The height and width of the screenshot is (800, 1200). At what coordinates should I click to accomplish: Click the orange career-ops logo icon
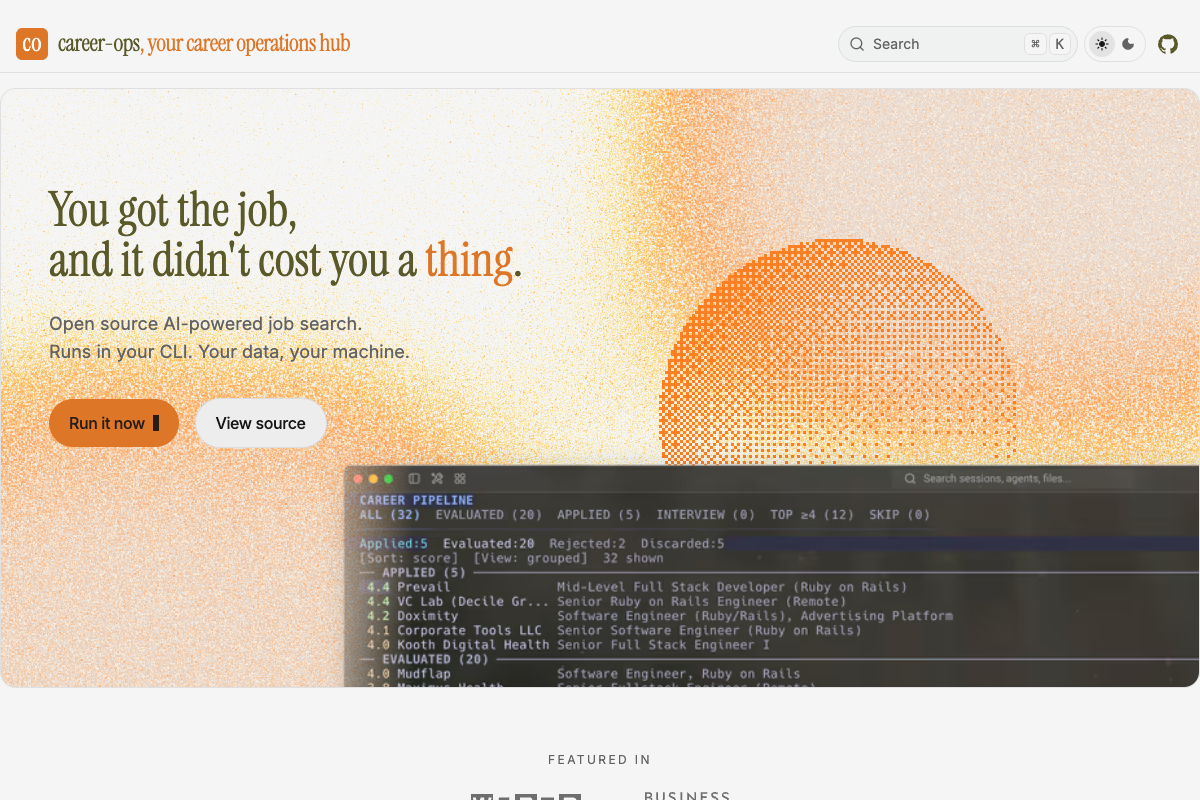pos(32,44)
